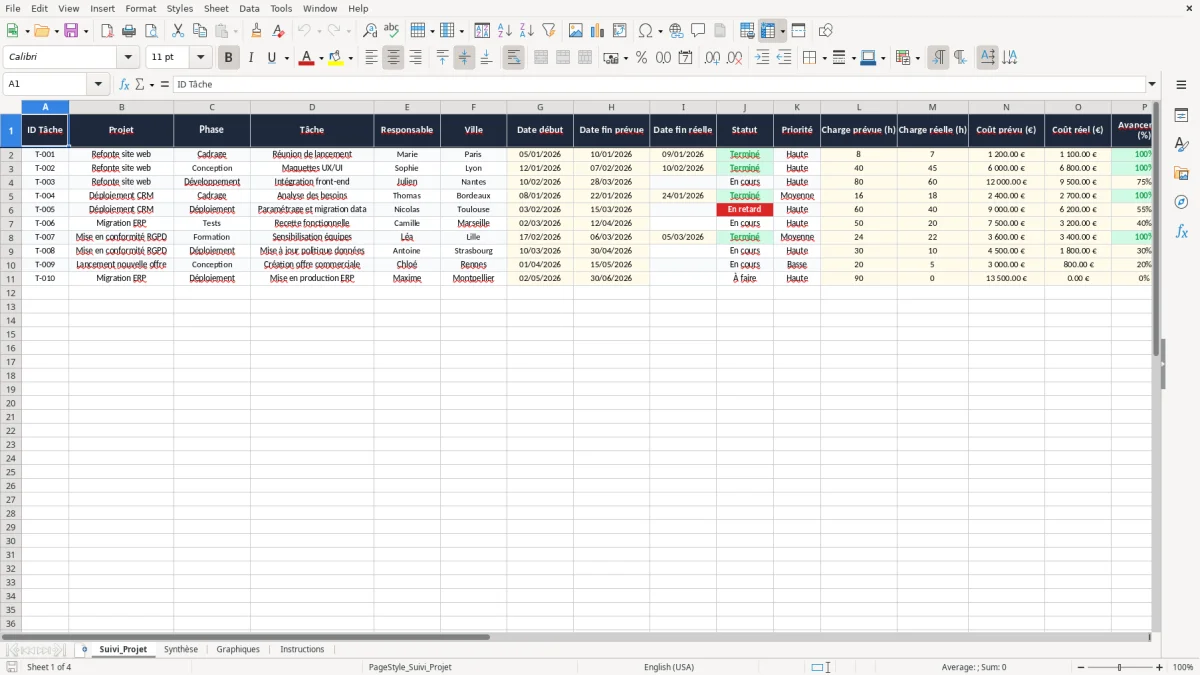Open Find and Replace icon
Image resolution: width=1200 pixels, height=675 pixels.
370,31
